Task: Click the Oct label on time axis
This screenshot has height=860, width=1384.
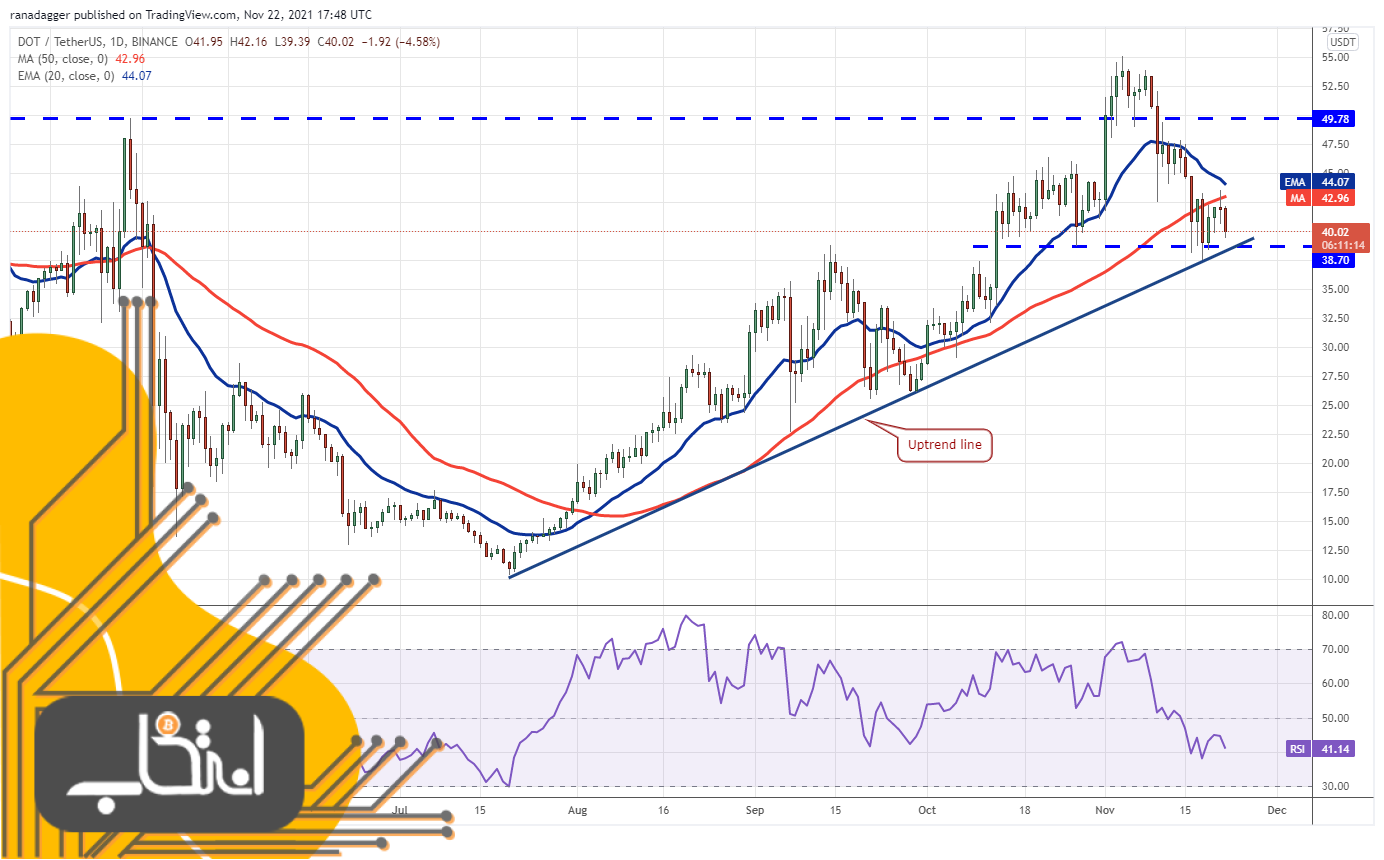Action: point(927,811)
